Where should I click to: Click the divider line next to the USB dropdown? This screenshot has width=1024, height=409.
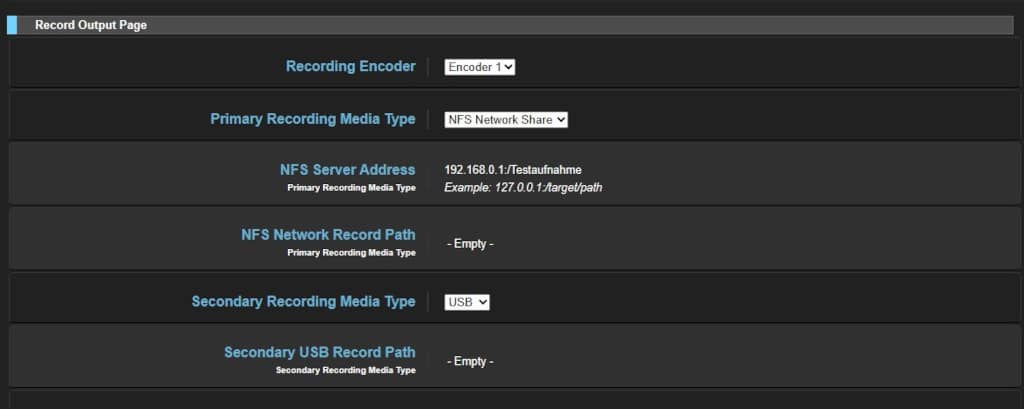428,302
